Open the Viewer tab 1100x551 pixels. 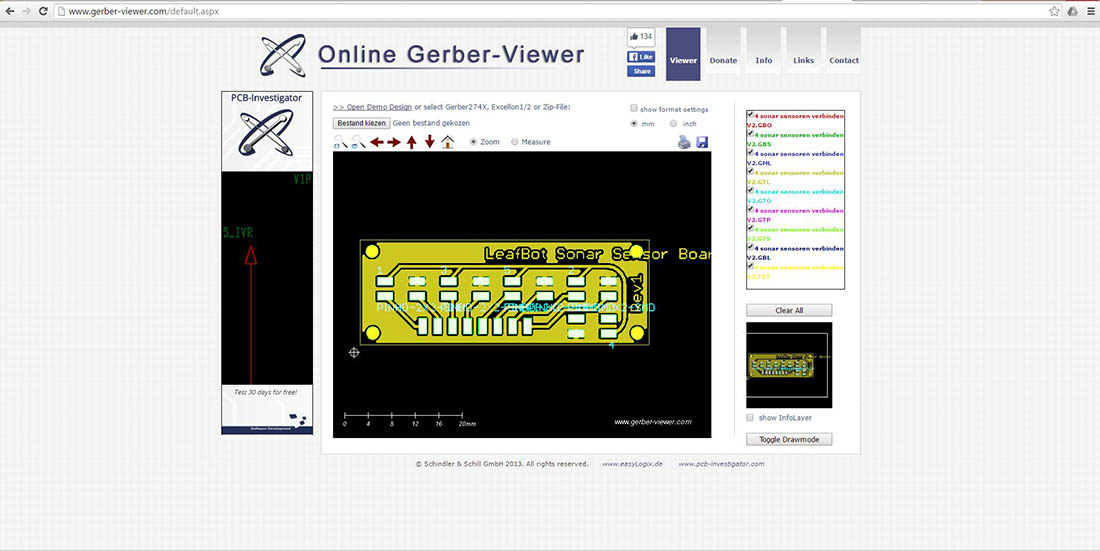point(683,55)
